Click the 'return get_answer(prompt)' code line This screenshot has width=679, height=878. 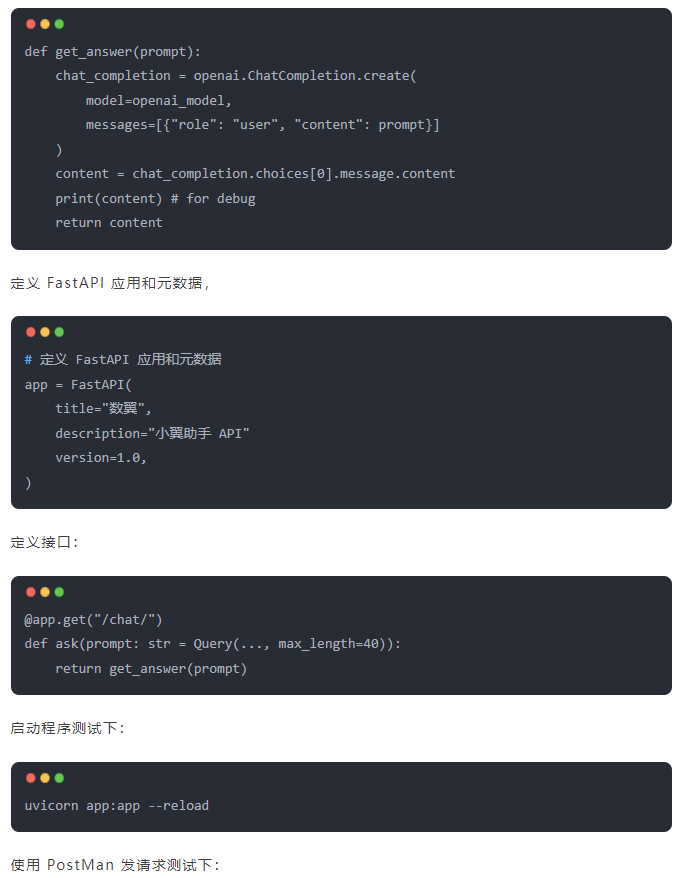coord(151,669)
